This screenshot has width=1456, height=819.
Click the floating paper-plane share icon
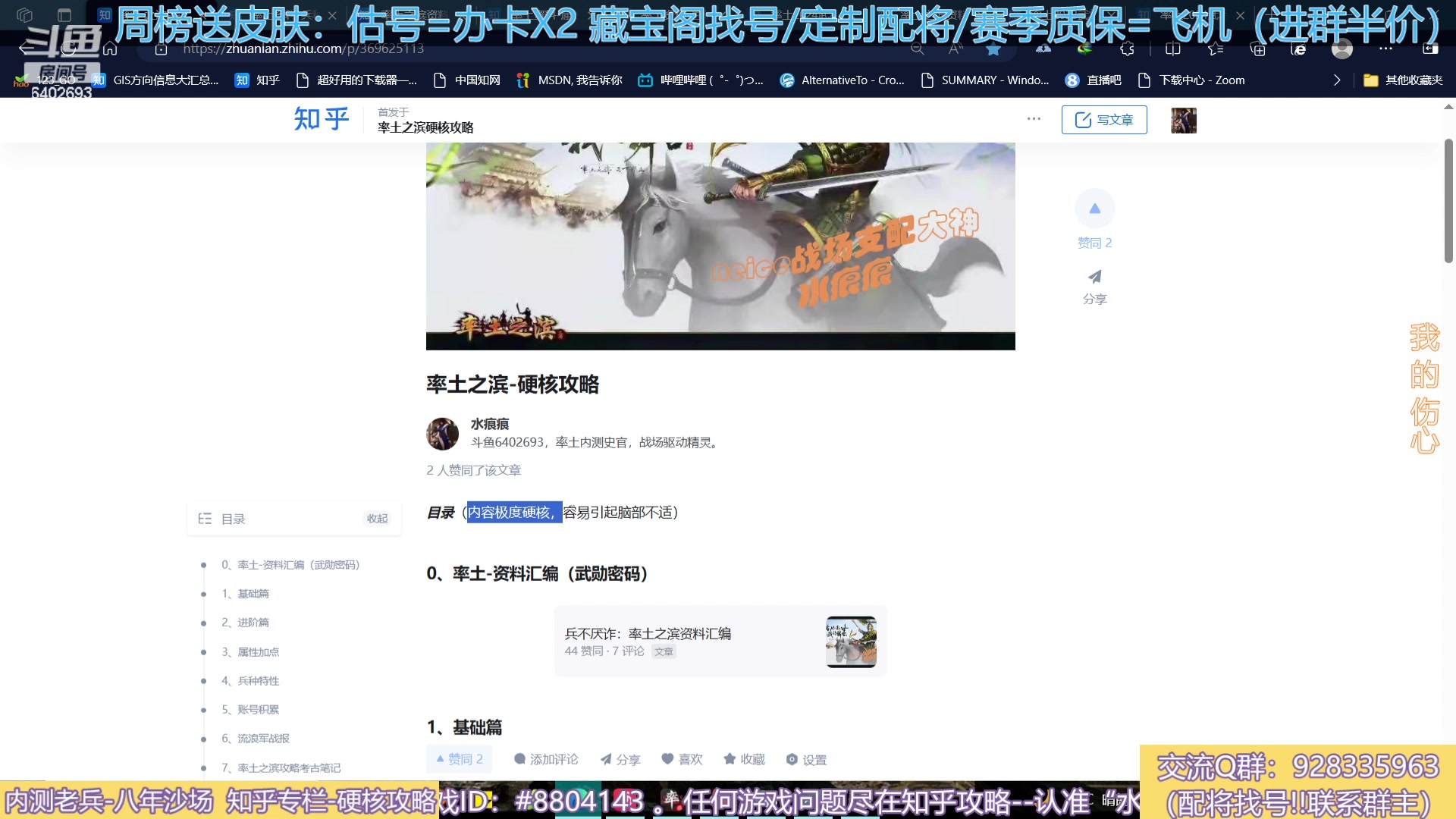(x=1094, y=277)
